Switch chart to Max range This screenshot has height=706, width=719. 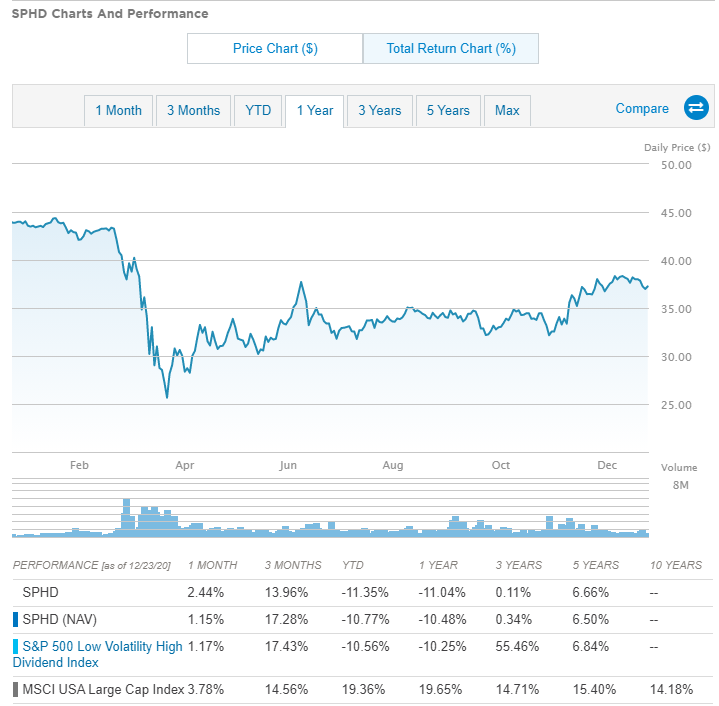(x=507, y=110)
